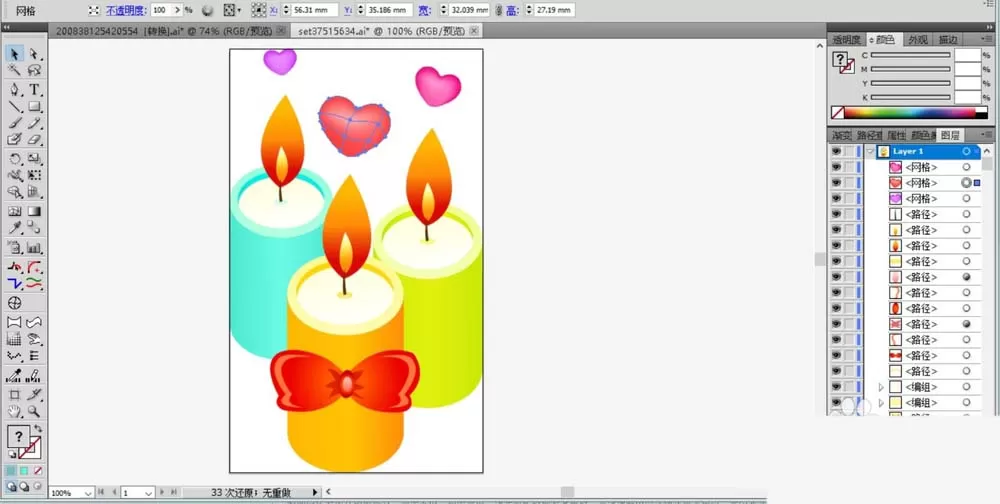Switch to the 描边 panel tab
The height and width of the screenshot is (504, 1000).
click(948, 40)
